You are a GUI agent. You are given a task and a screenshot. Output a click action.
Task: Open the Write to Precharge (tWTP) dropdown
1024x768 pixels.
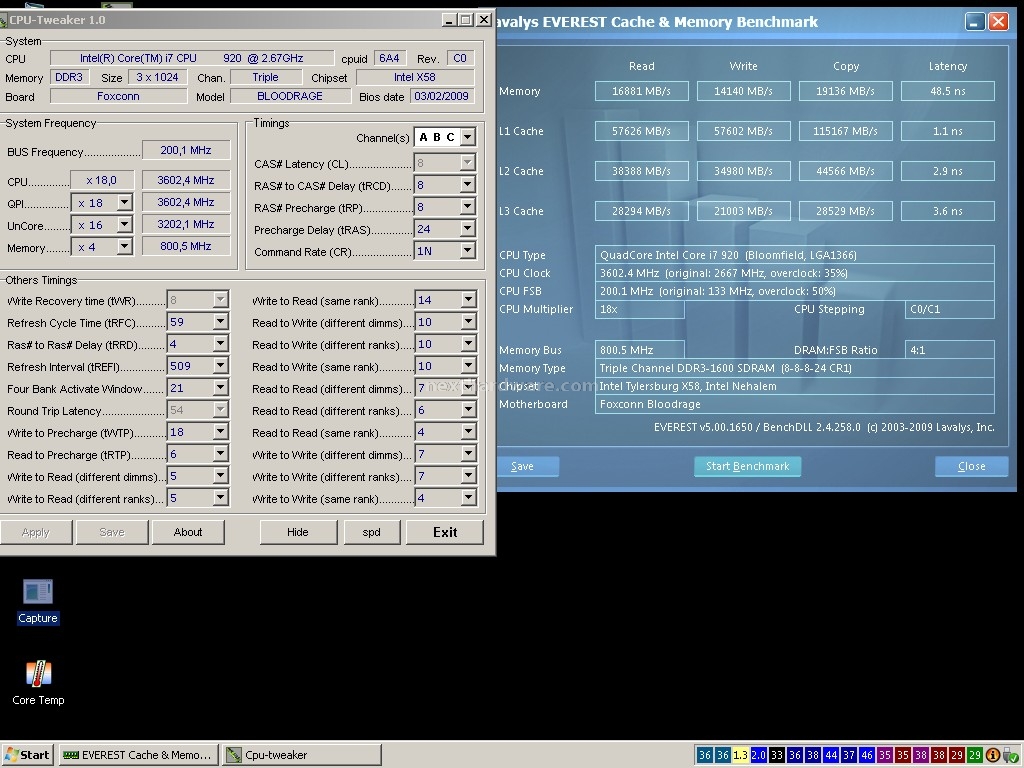pos(221,432)
